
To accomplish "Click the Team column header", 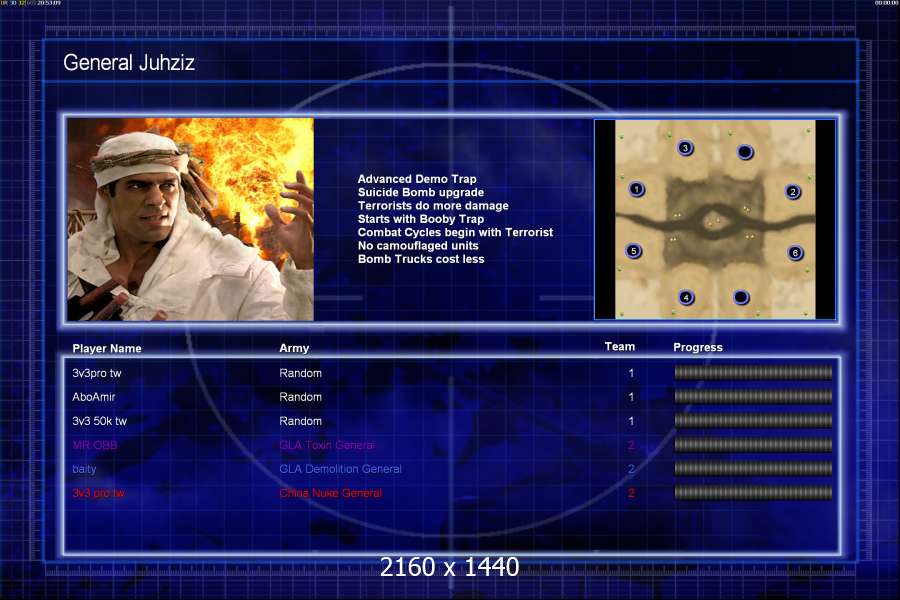I will pos(620,346).
